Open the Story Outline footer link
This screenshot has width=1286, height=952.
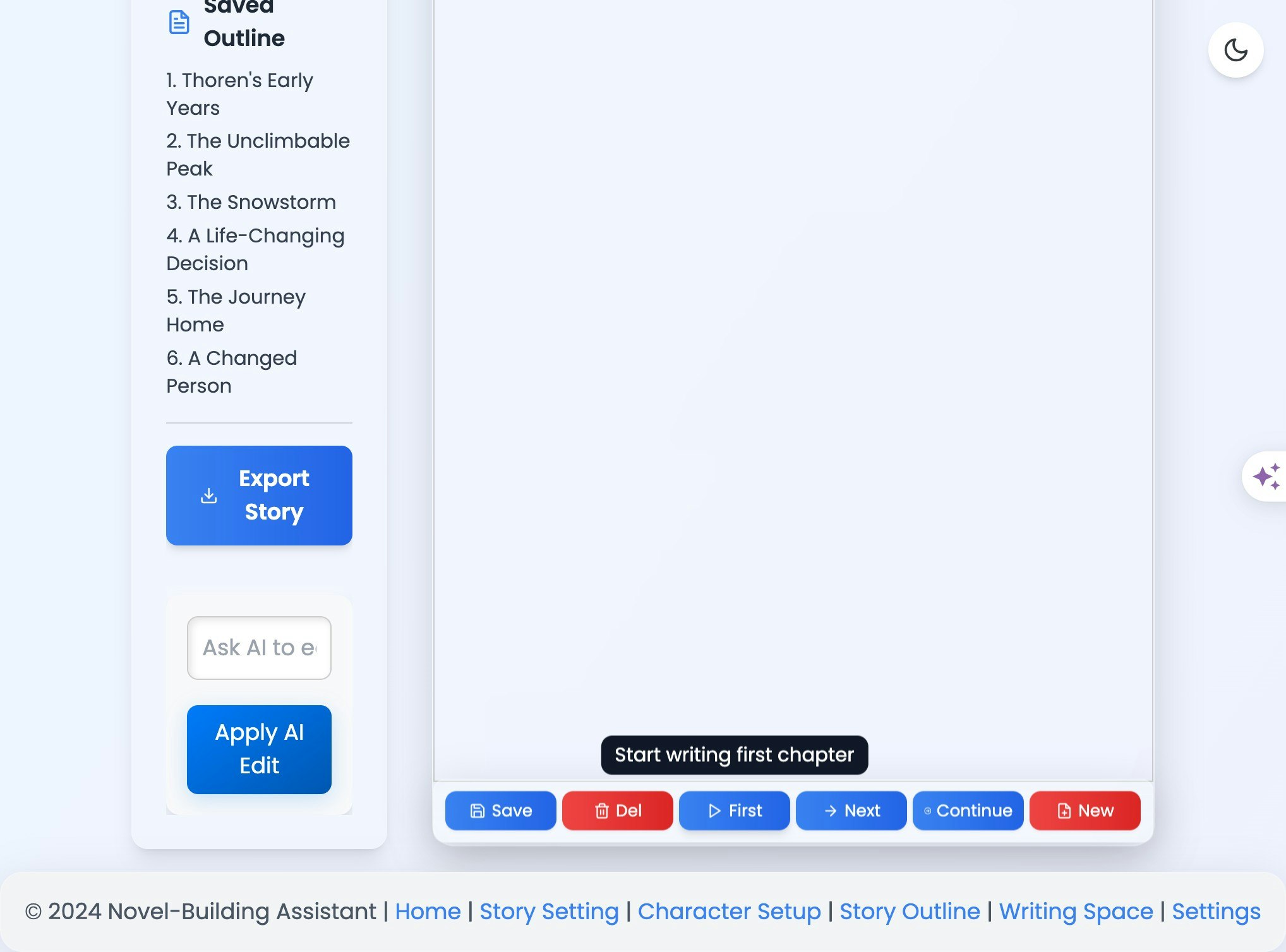[910, 911]
